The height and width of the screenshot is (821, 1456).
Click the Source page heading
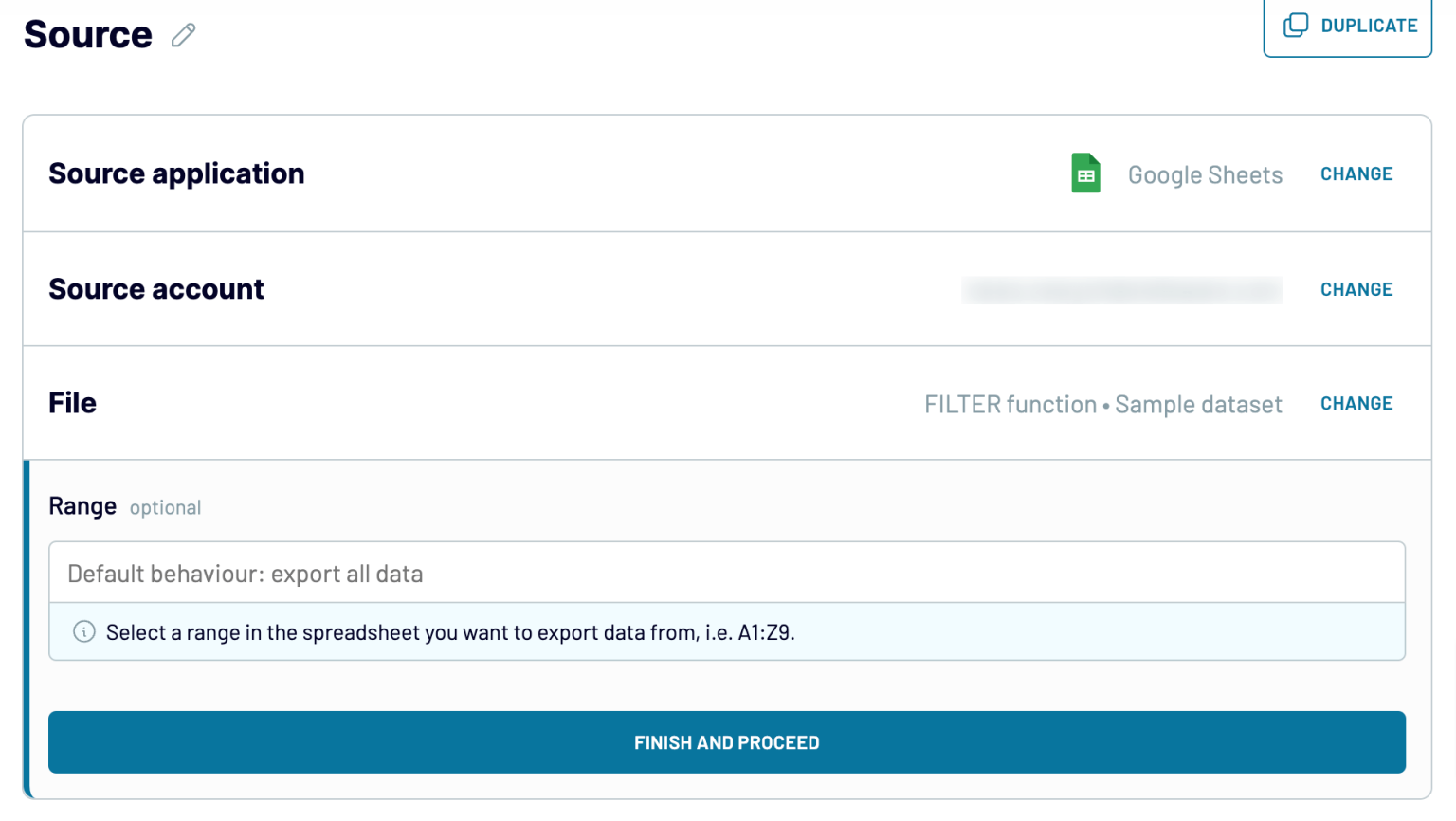pos(87,34)
